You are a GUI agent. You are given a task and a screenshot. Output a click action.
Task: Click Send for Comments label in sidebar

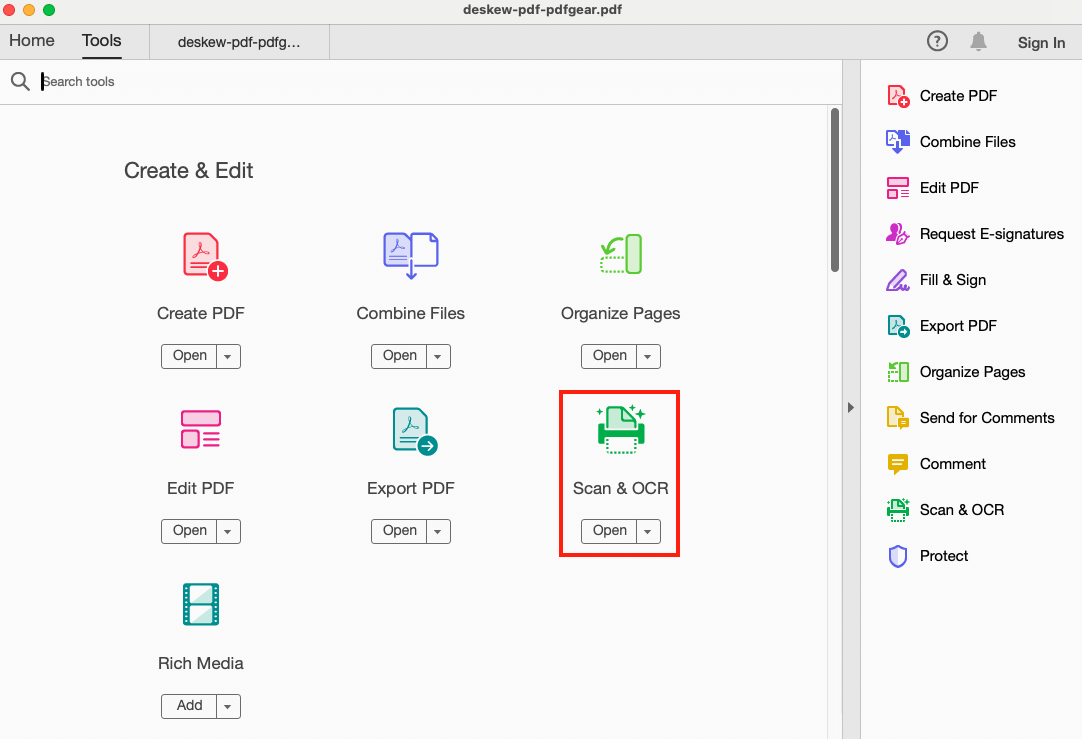(x=987, y=418)
